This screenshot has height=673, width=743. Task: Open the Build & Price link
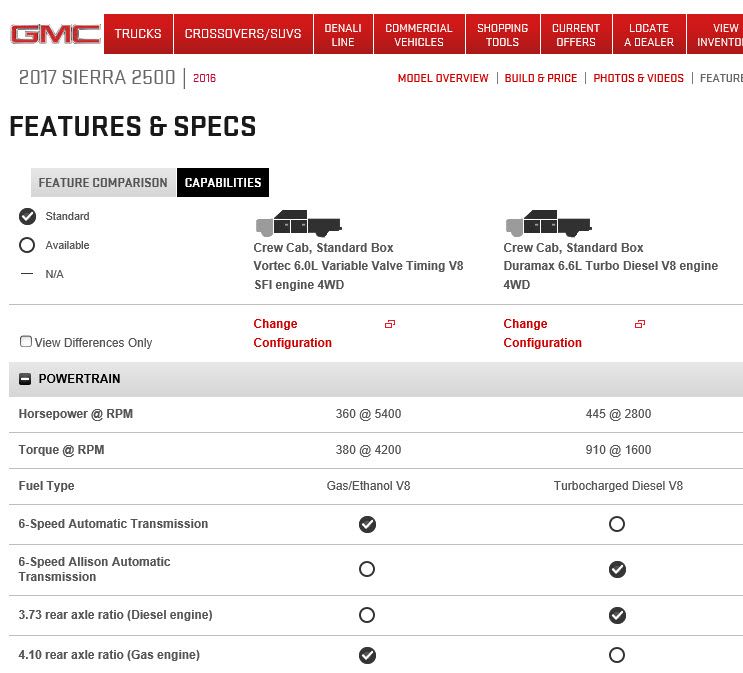[541, 78]
